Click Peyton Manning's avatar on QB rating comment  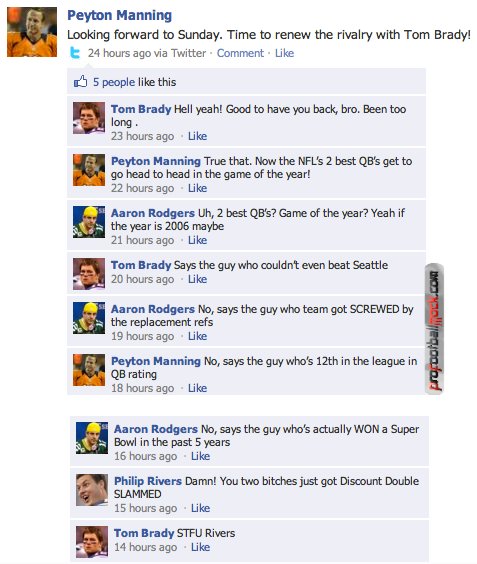tap(89, 370)
